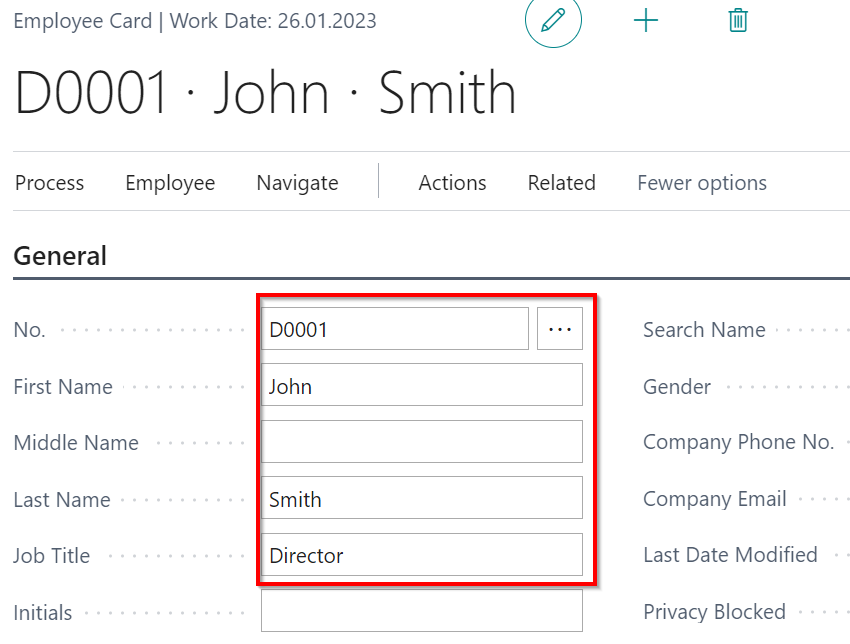Click the Last Date Modified label
The image size is (850, 644).
pos(730,555)
